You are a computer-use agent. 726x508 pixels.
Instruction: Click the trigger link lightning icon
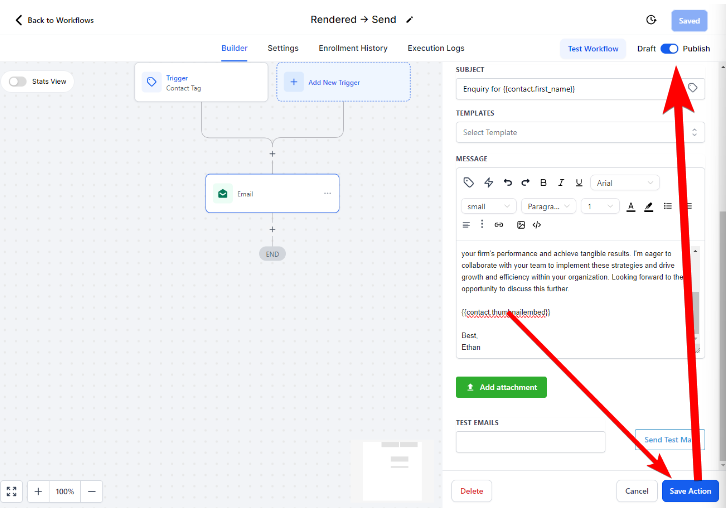tap(488, 182)
